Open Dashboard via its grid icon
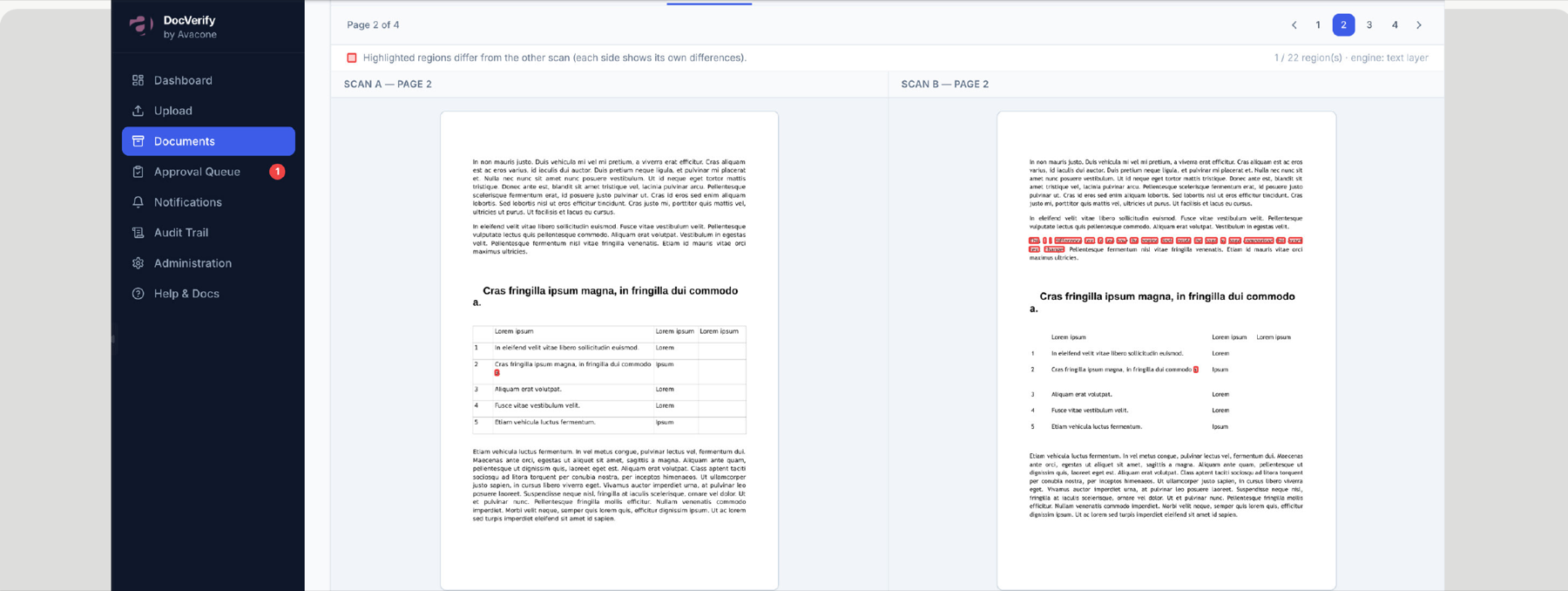The image size is (1568, 591). (x=138, y=80)
